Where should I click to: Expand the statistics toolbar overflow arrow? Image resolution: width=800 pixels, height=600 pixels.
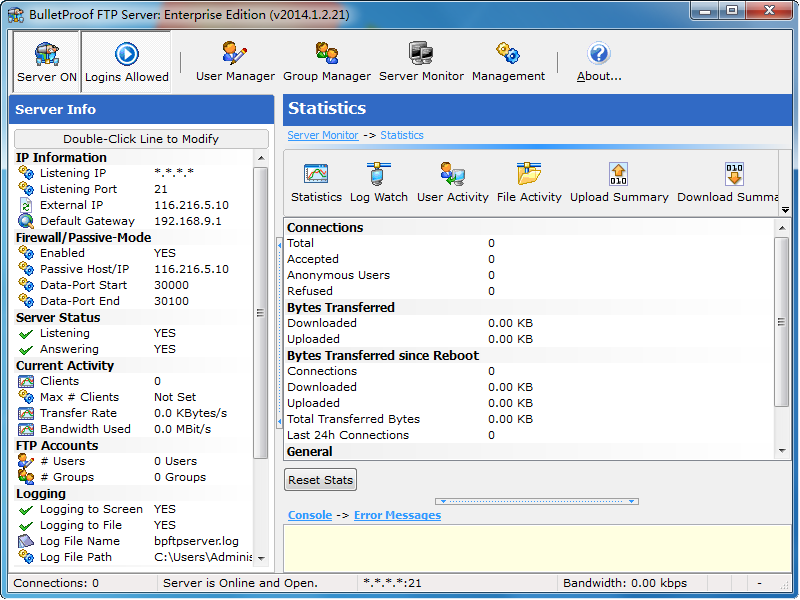click(x=785, y=210)
